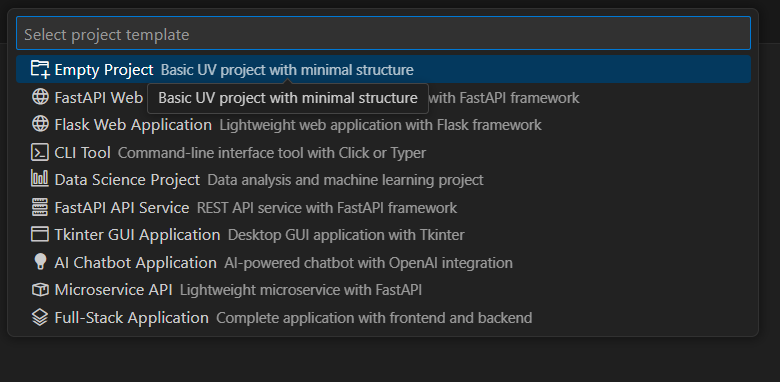780x382 pixels.
Task: Pick the CLI Tool template
Action: coord(383,152)
